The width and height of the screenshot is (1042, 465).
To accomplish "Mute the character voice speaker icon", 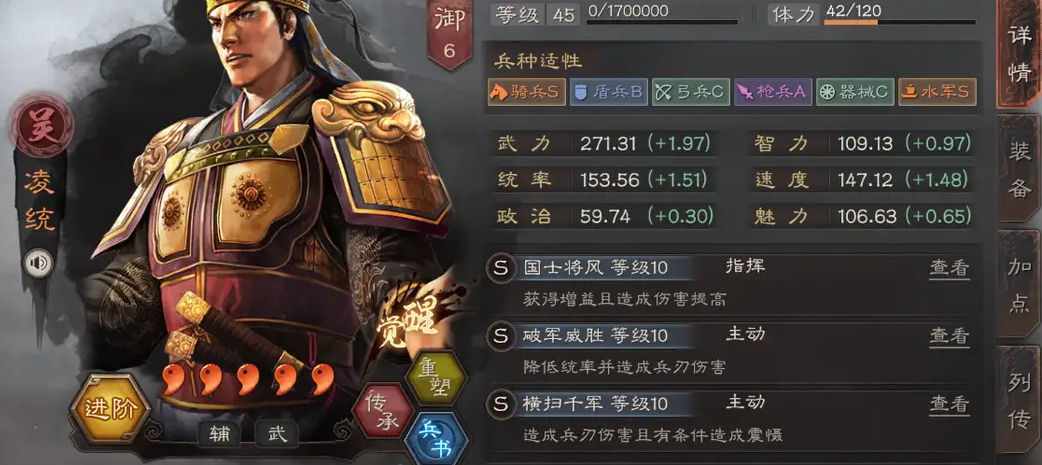I will click(39, 264).
